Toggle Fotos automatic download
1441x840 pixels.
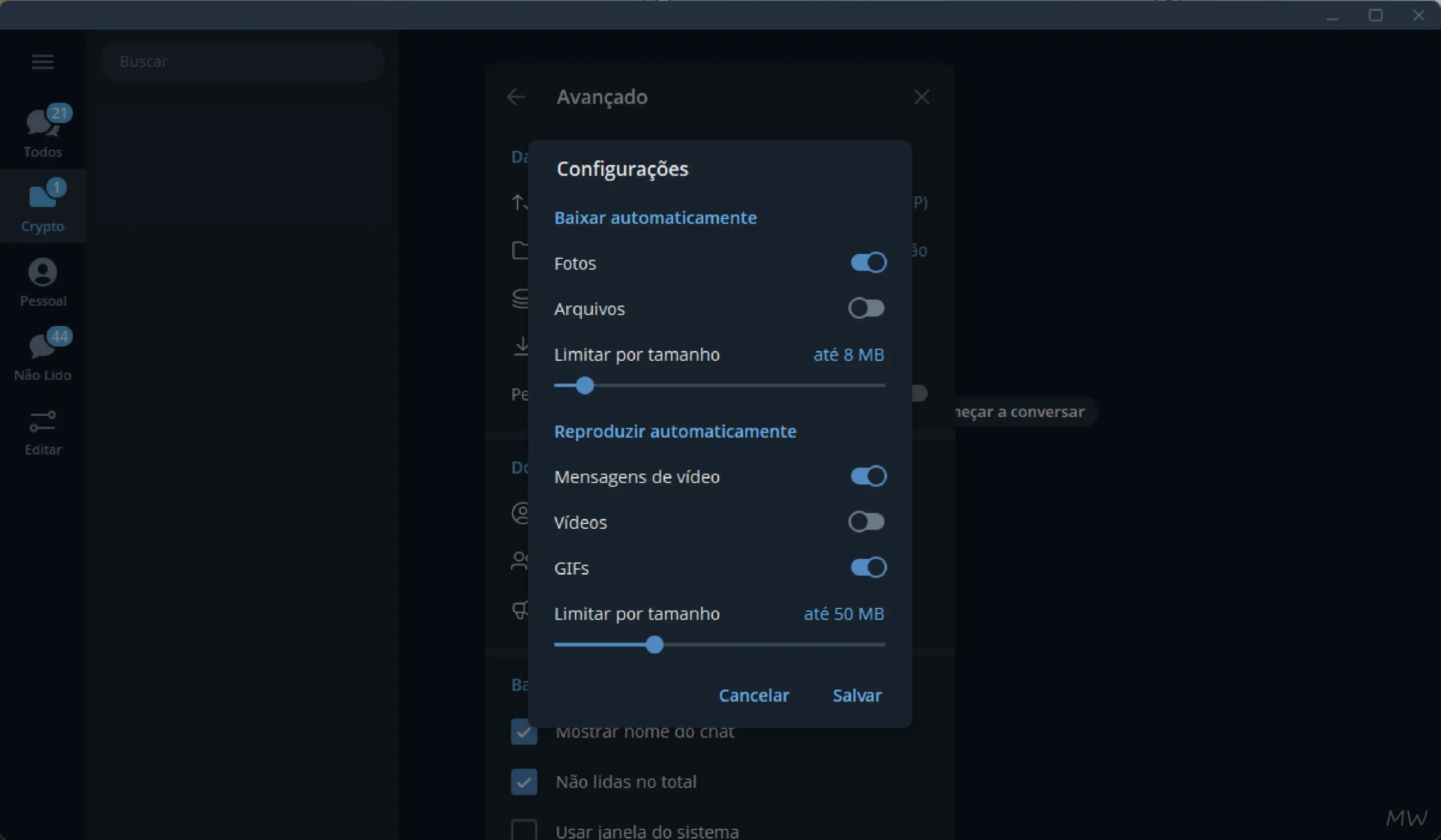pyautogui.click(x=868, y=263)
